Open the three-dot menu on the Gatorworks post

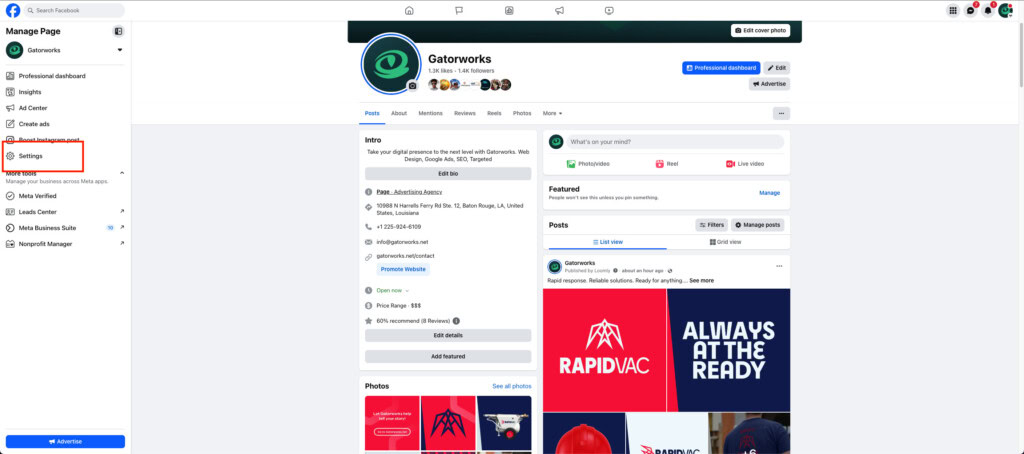point(779,266)
